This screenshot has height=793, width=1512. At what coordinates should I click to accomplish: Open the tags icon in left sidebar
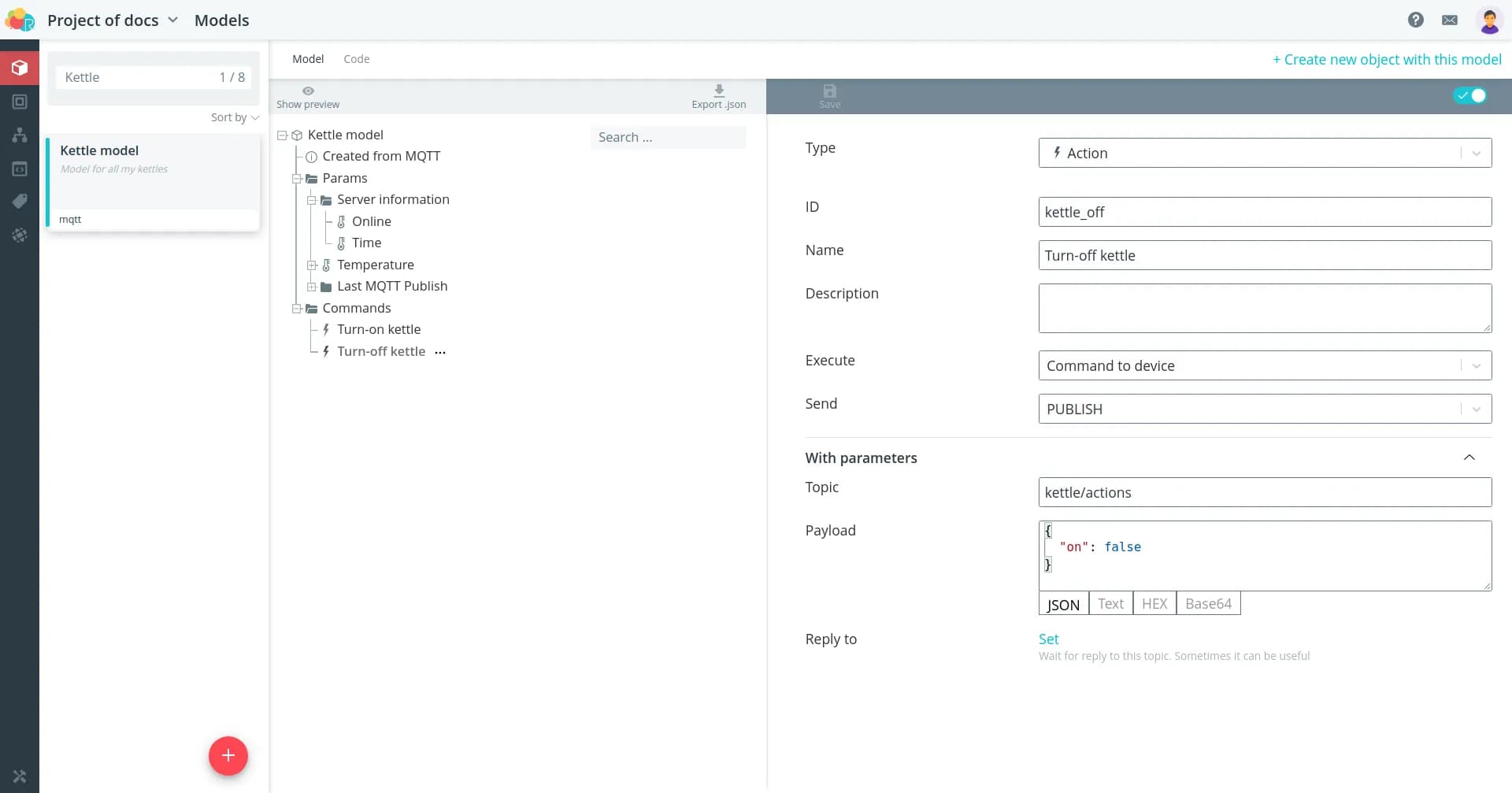pos(20,202)
